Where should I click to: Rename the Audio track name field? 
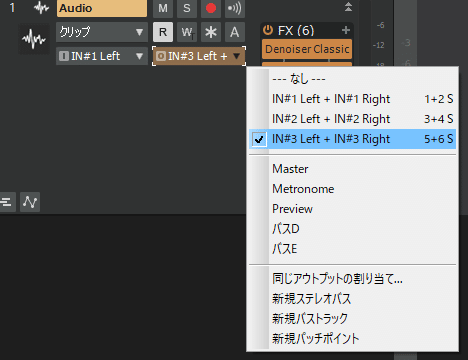[x=102, y=8]
